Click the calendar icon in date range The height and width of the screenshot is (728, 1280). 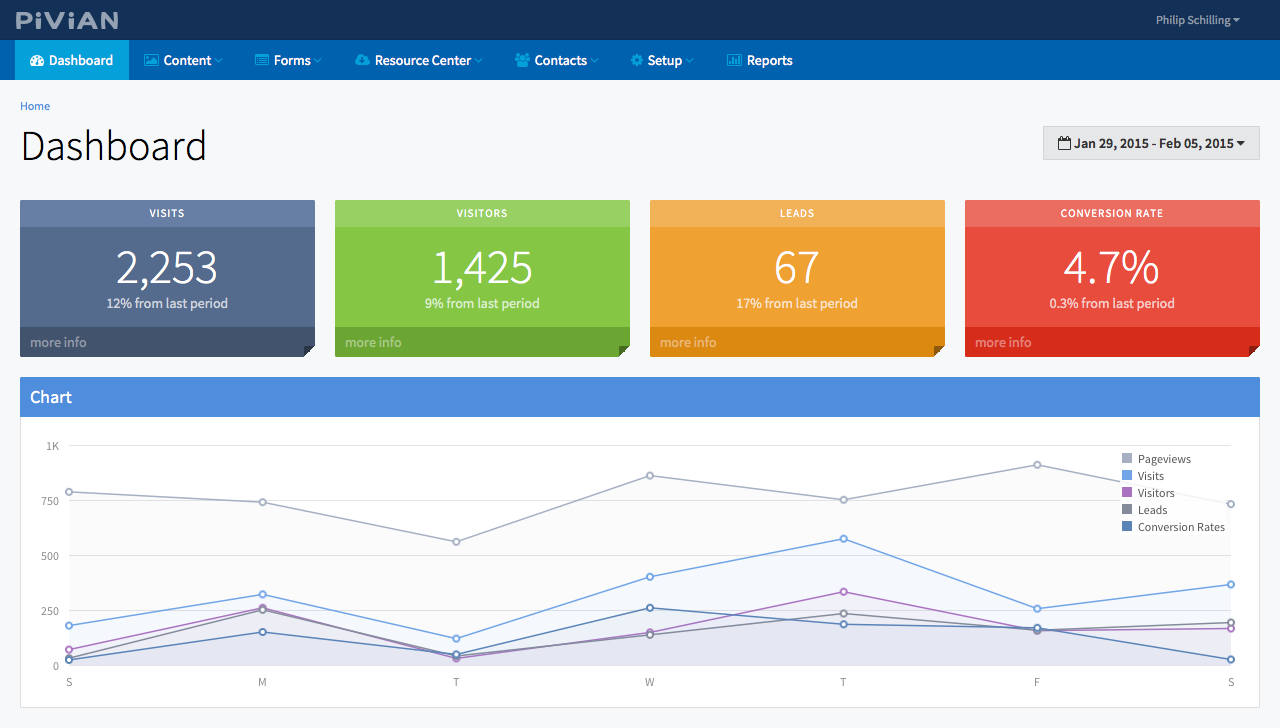1064,143
